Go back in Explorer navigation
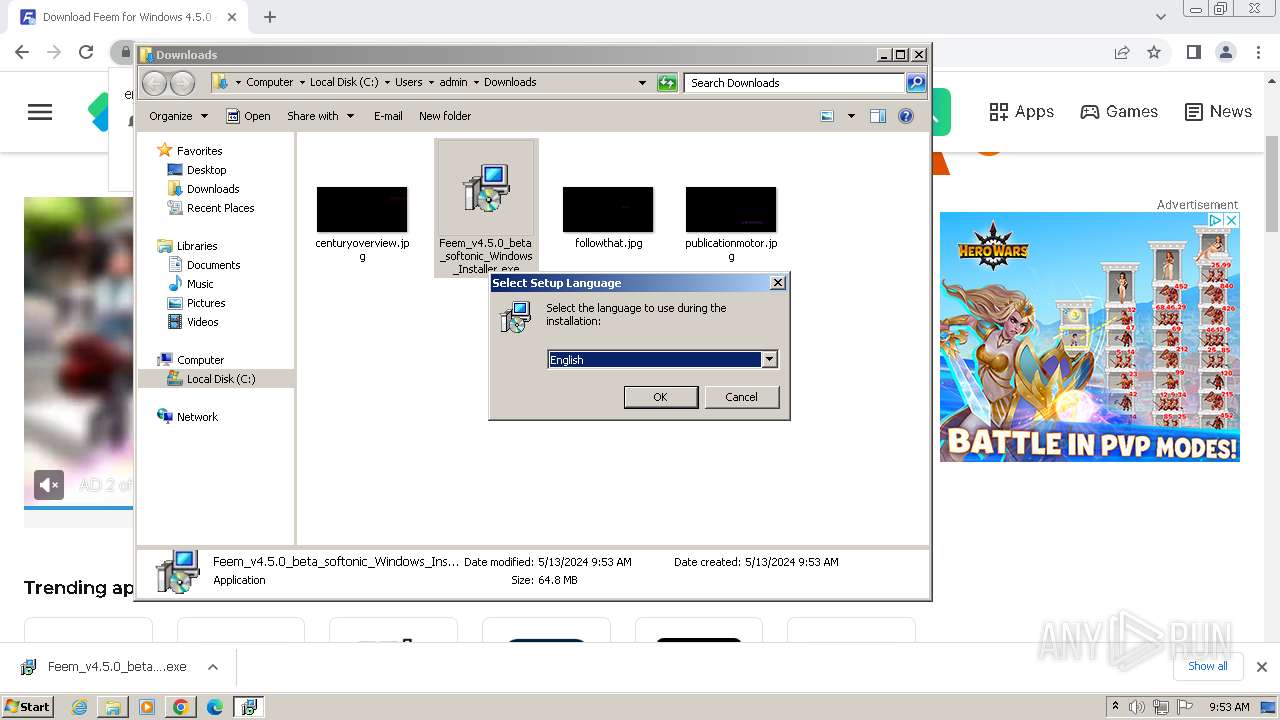Screen dimensions: 1280x720 [x=154, y=83]
